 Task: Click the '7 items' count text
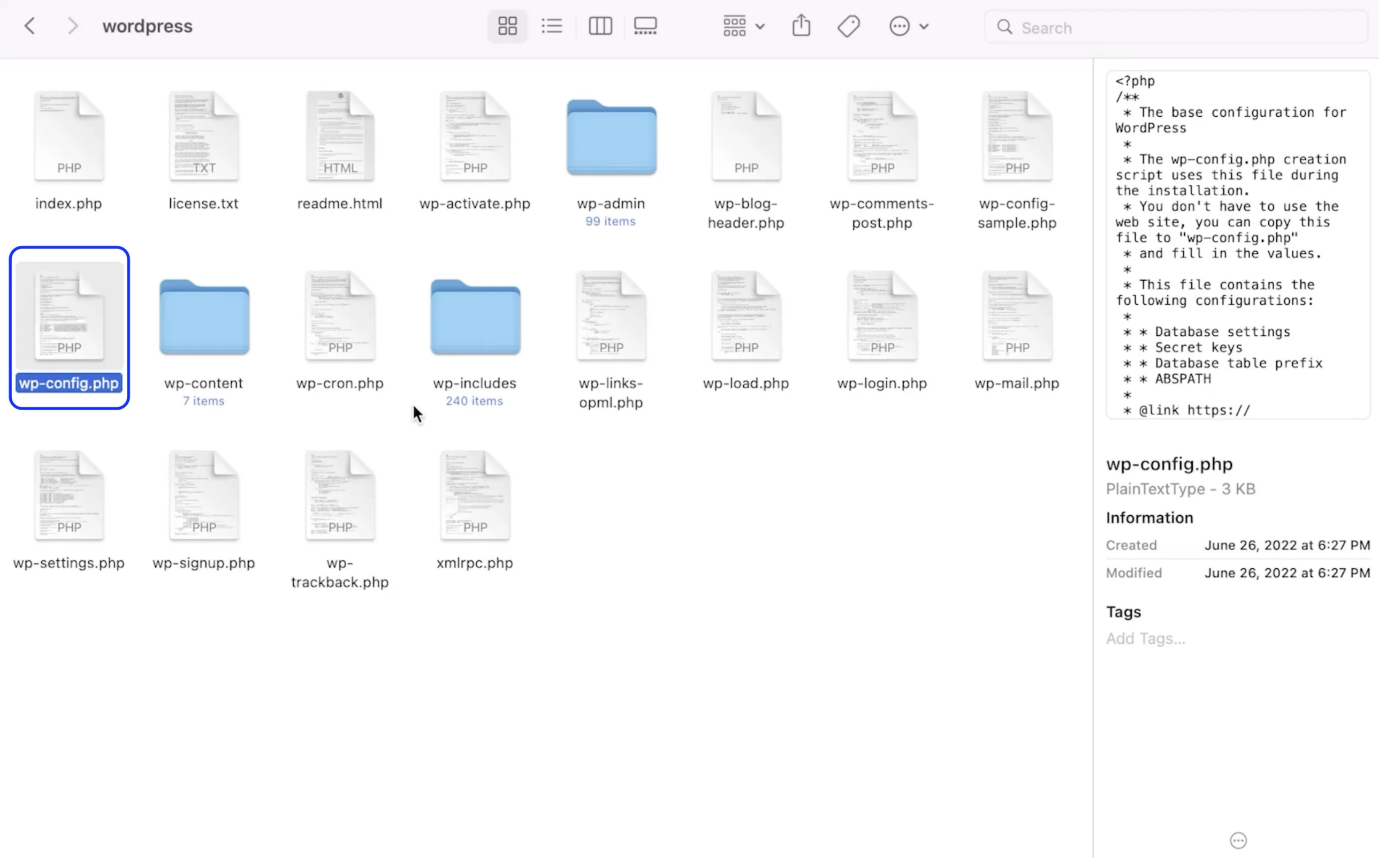204,401
